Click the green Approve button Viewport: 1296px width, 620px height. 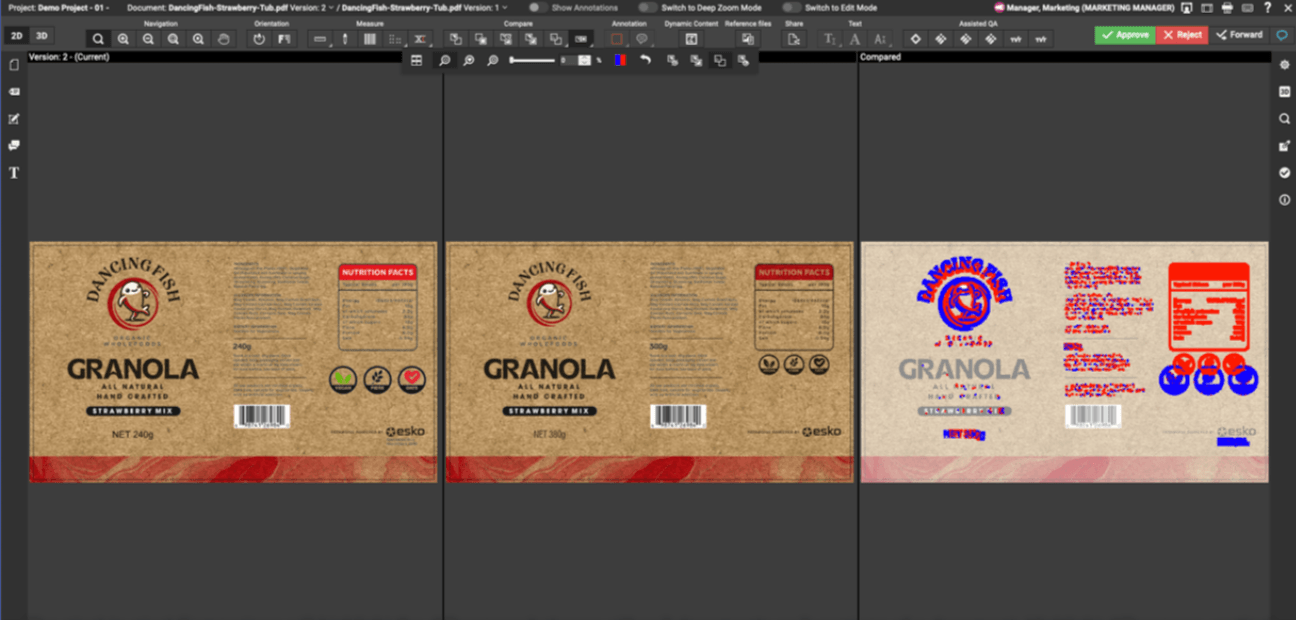(1125, 35)
